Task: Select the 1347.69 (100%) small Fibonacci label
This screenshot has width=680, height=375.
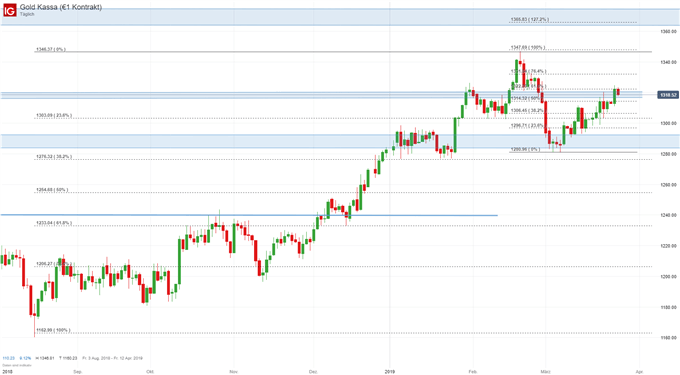Action: (528, 47)
